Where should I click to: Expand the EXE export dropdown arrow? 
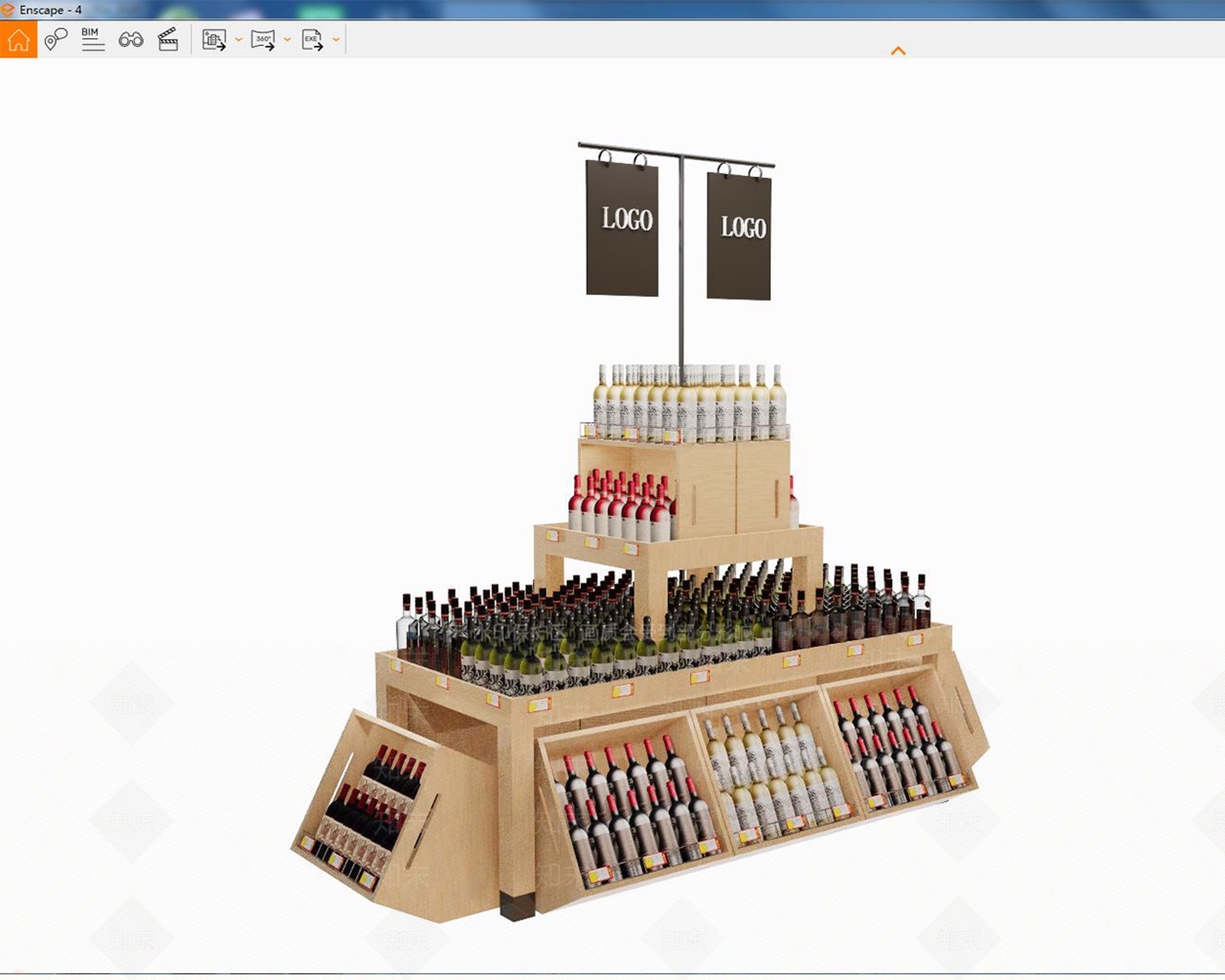pyautogui.click(x=336, y=40)
